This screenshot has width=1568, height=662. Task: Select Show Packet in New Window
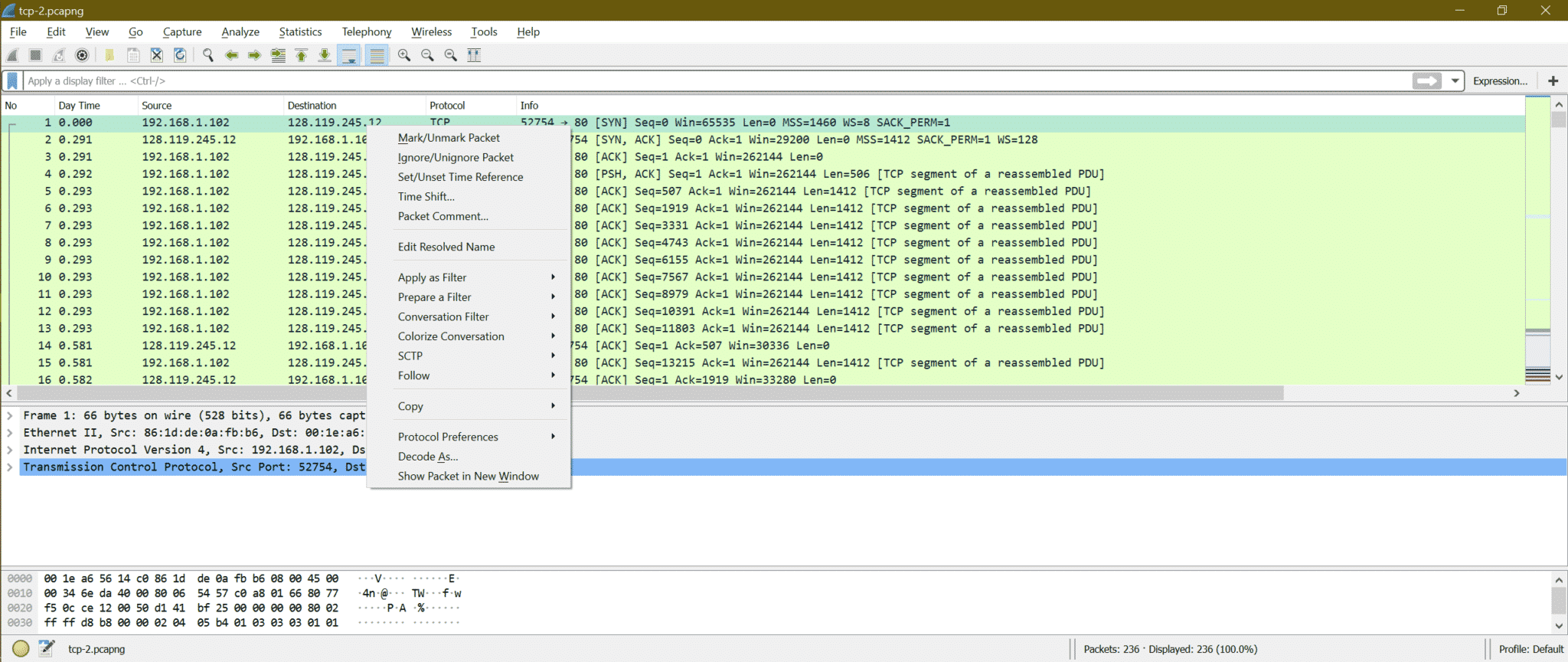pos(469,476)
